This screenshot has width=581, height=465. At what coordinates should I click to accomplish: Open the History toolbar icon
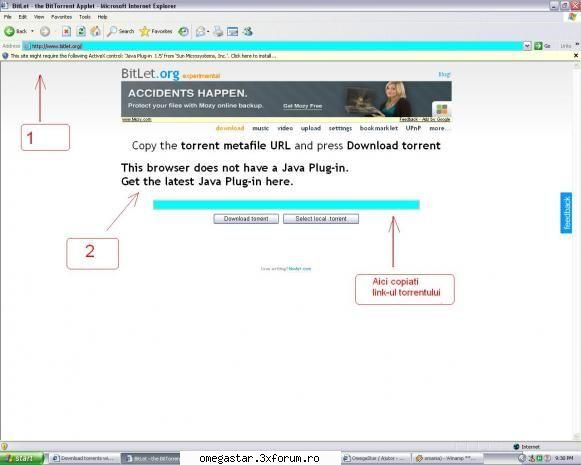(x=183, y=31)
